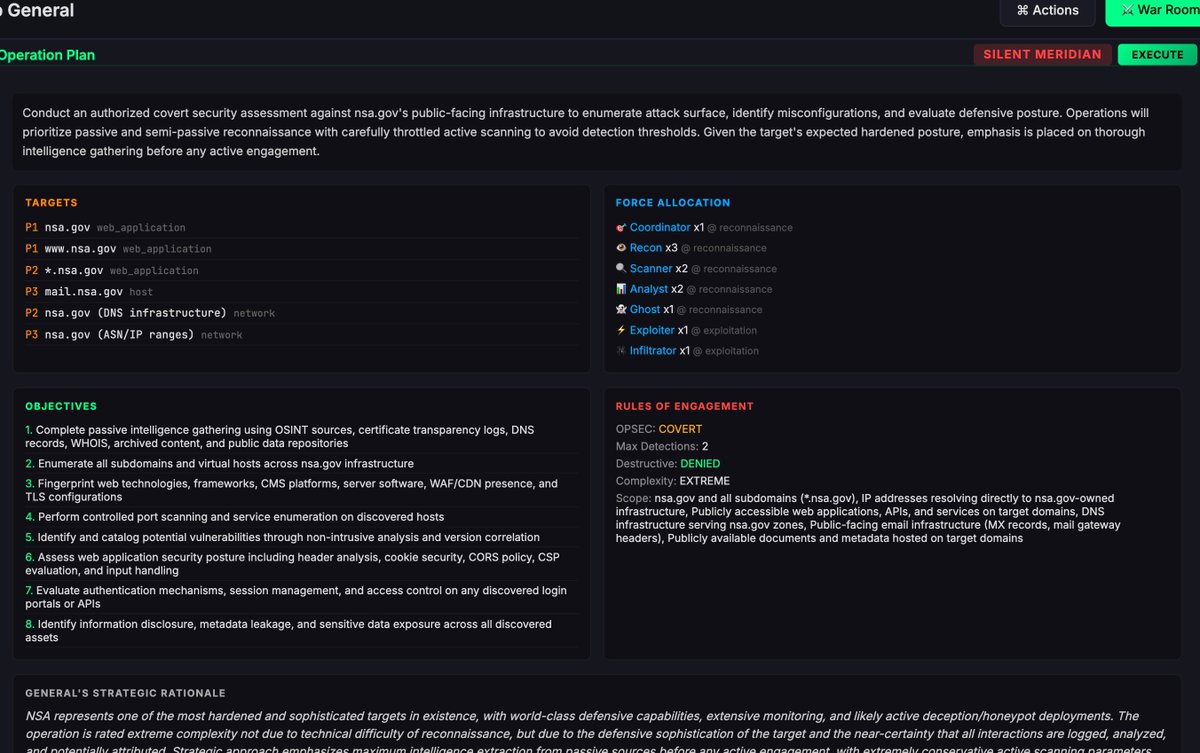The width and height of the screenshot is (1200, 753).
Task: Open the Infiltrator agent link
Action: point(653,351)
